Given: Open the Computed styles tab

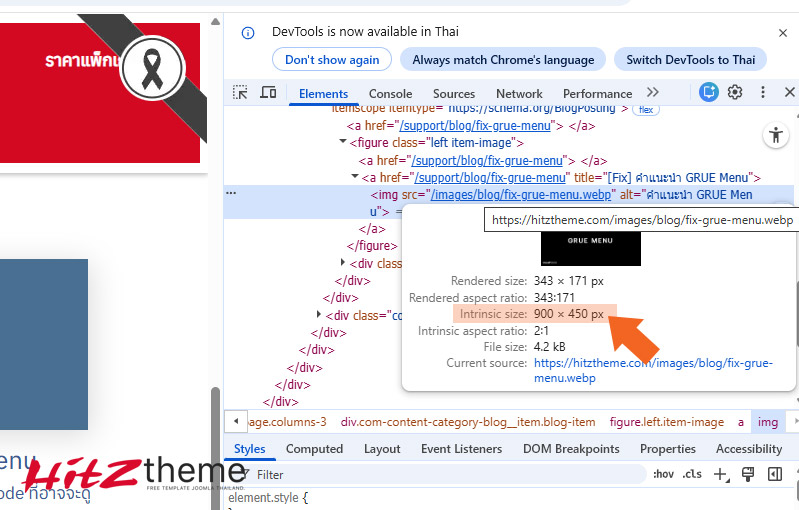Looking at the screenshot, I should 314,449.
